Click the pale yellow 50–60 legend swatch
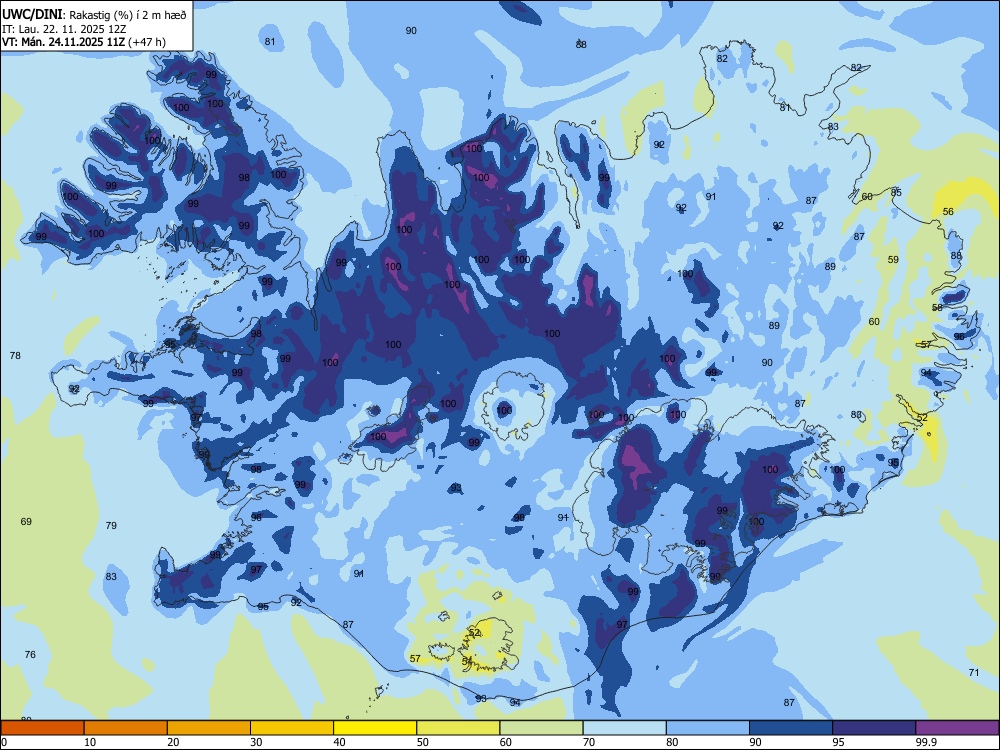 pos(458,728)
